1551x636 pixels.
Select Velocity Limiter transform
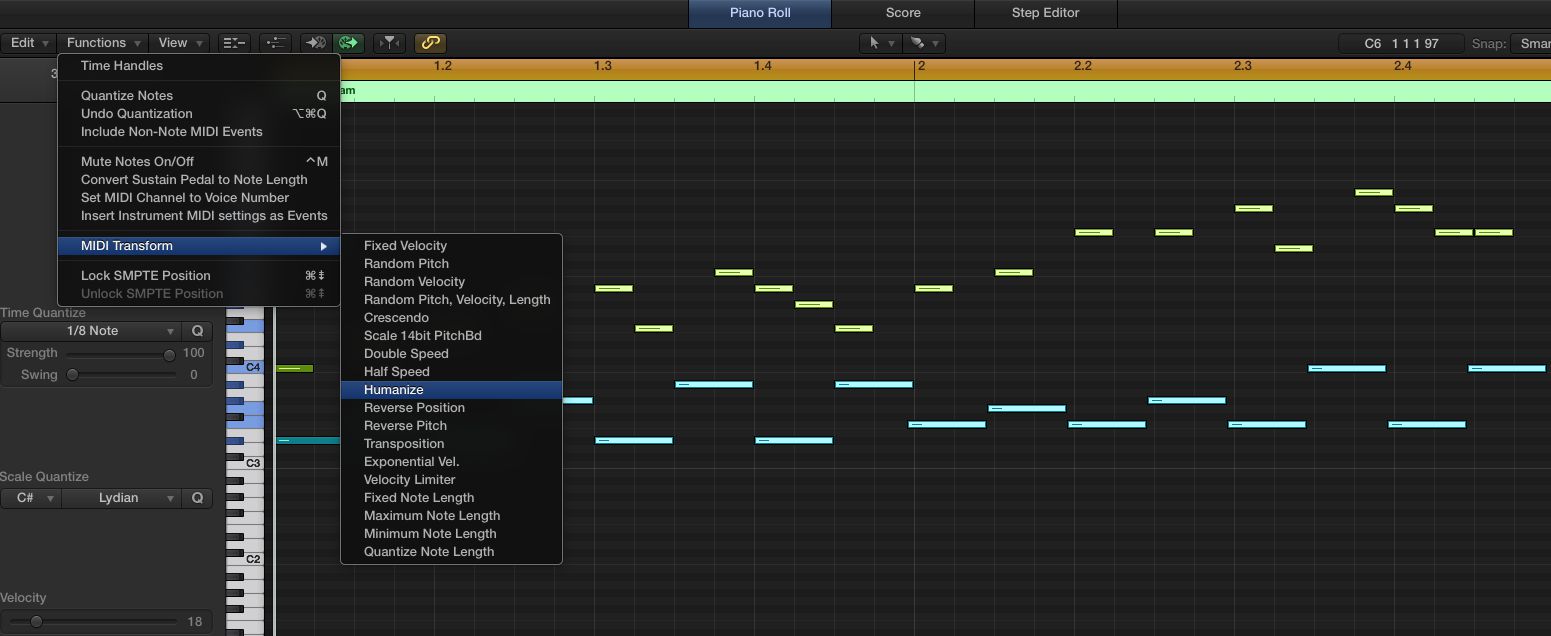click(x=451, y=480)
